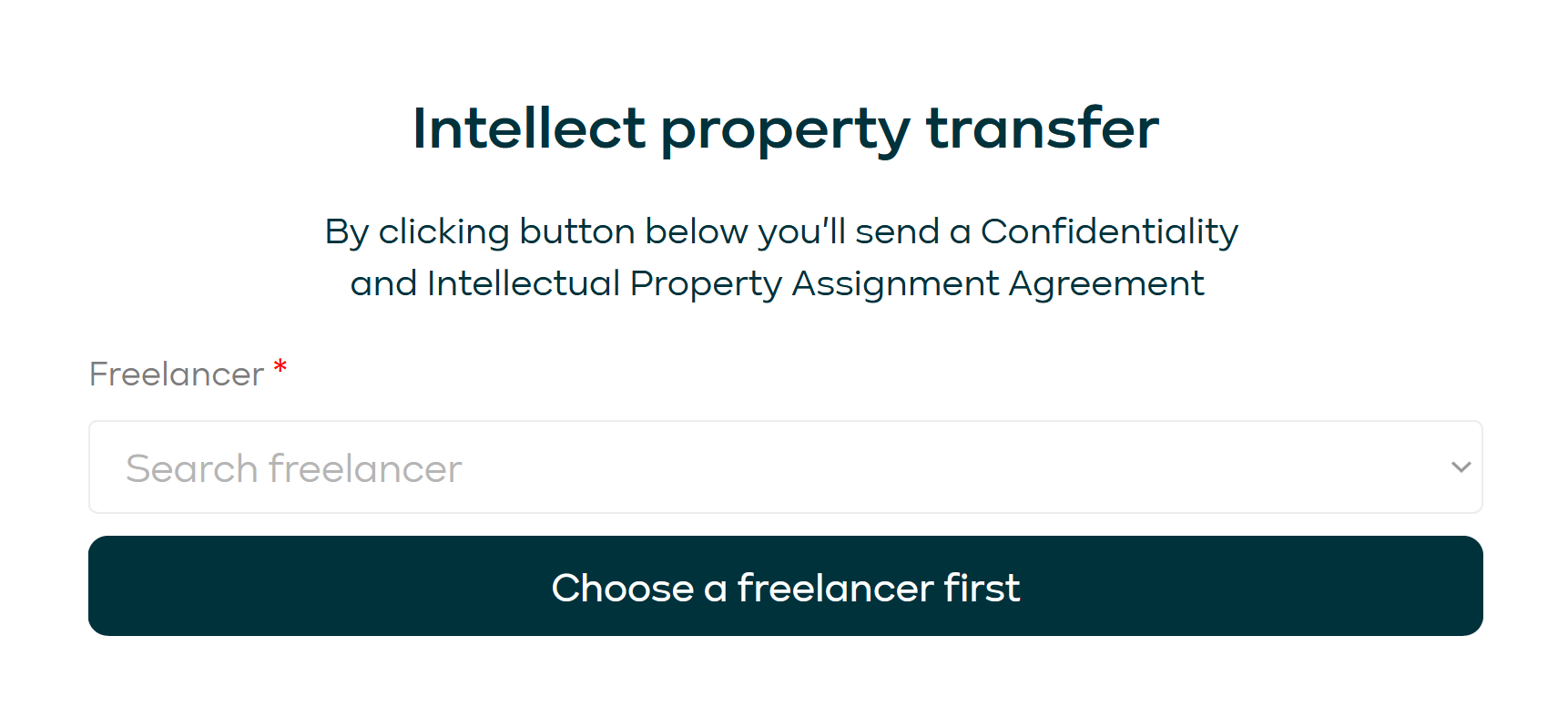The width and height of the screenshot is (1568, 718).
Task: Select the Search freelancer placeholder text
Action: point(293,467)
